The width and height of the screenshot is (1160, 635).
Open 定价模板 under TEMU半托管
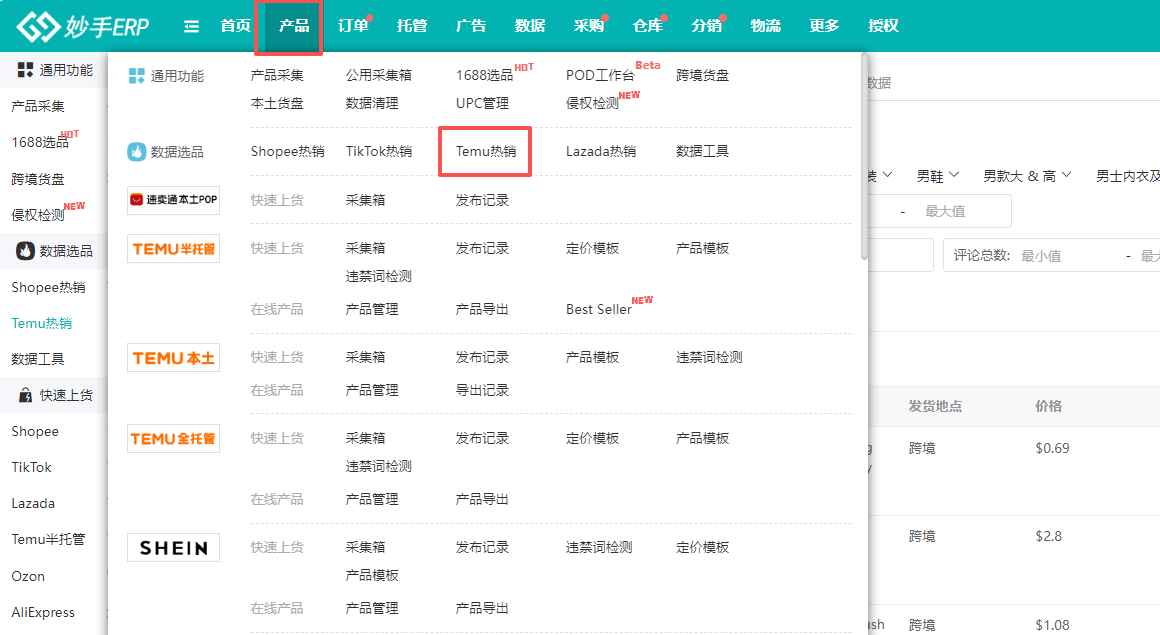(592, 249)
